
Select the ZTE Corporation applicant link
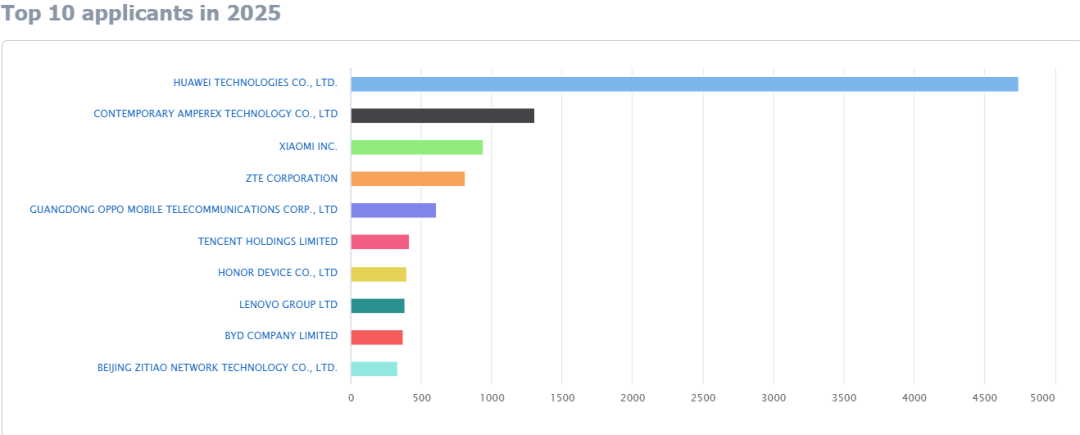pyautogui.click(x=292, y=178)
